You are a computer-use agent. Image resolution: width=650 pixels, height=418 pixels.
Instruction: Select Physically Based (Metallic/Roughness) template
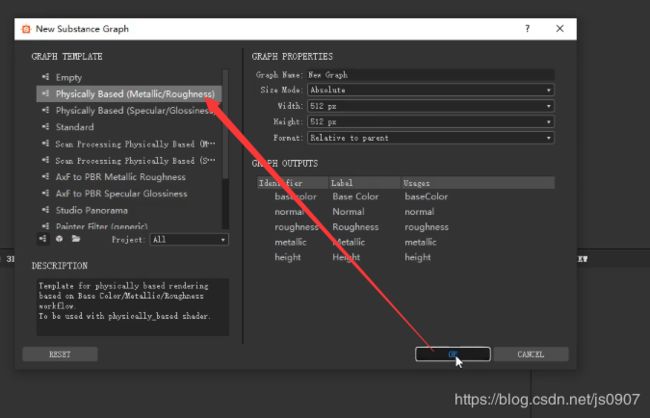129,94
